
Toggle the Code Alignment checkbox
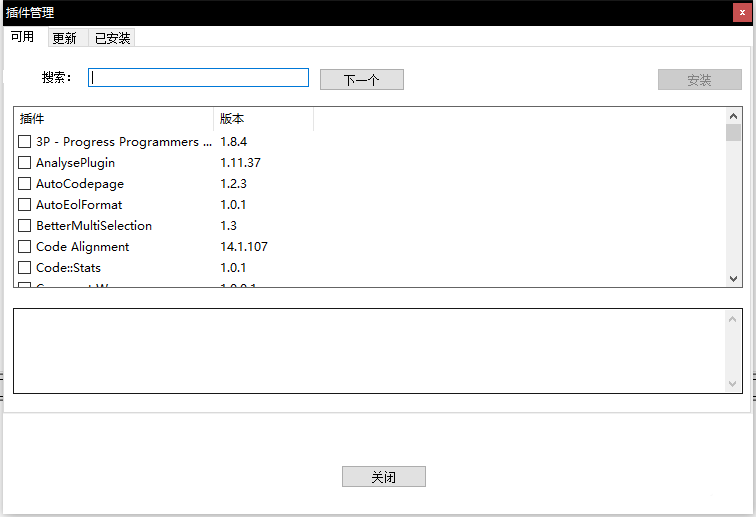click(x=25, y=246)
